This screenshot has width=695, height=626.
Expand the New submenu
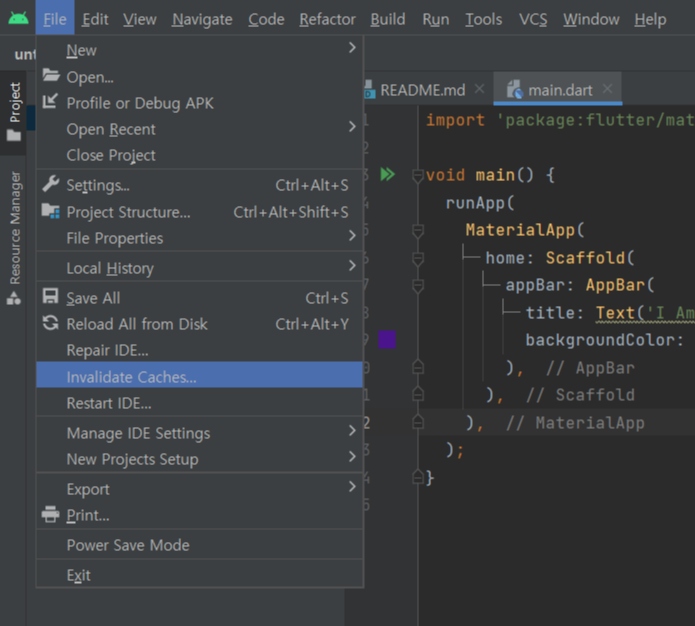tap(352, 47)
